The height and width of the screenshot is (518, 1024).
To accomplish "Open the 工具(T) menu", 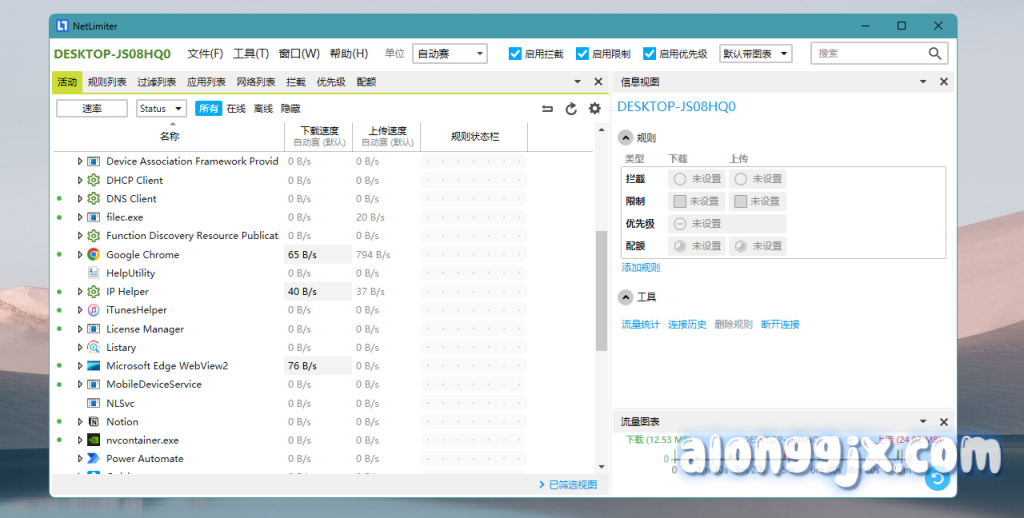I will click(250, 54).
